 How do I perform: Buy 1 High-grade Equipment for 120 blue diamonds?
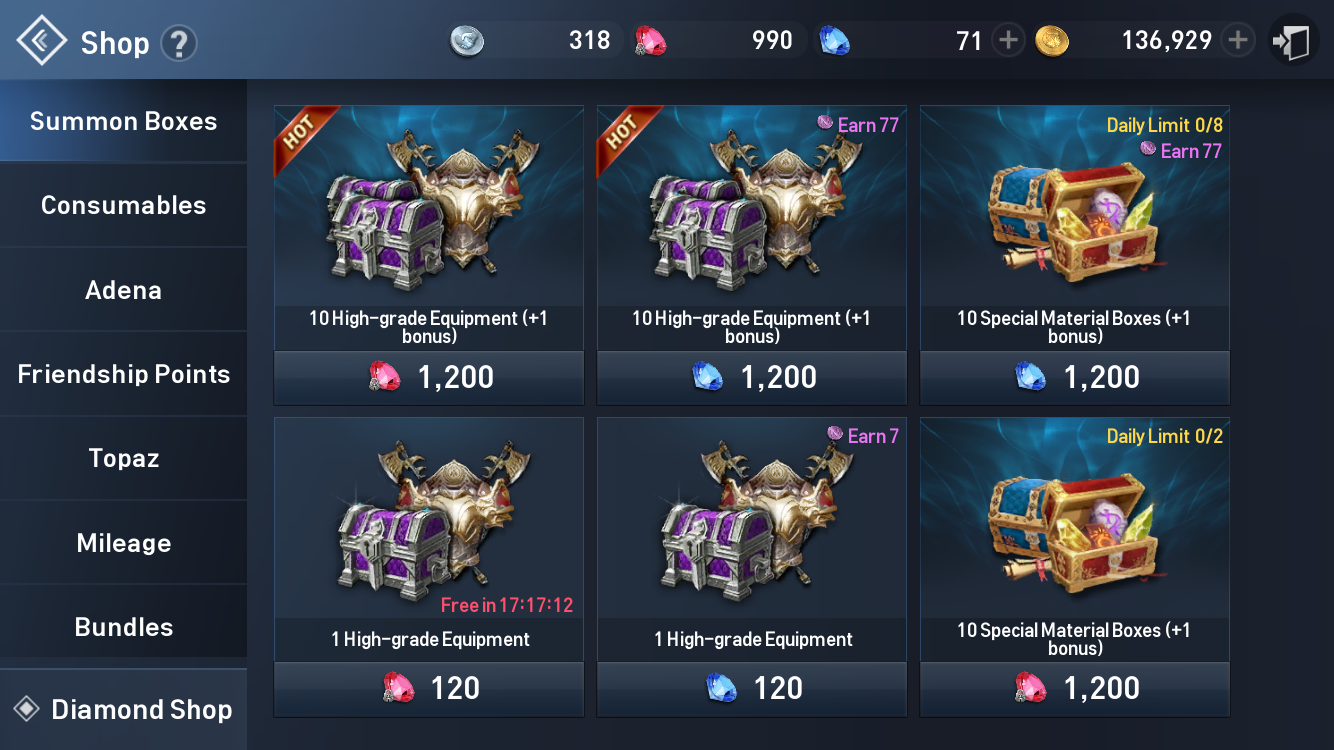(x=752, y=689)
